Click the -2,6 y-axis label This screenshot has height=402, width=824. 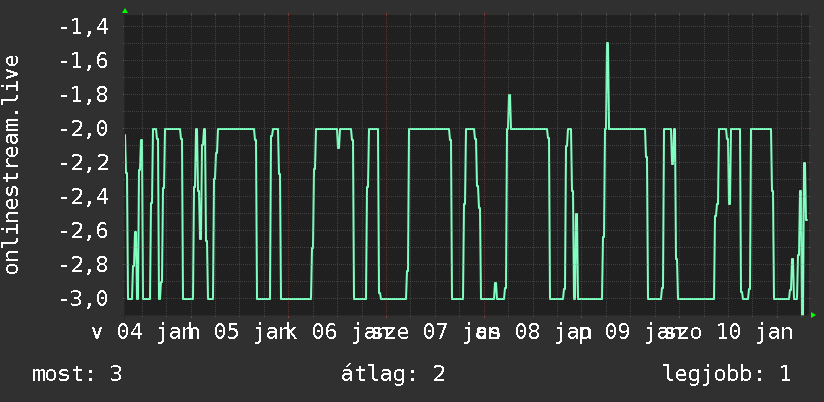tap(84, 231)
